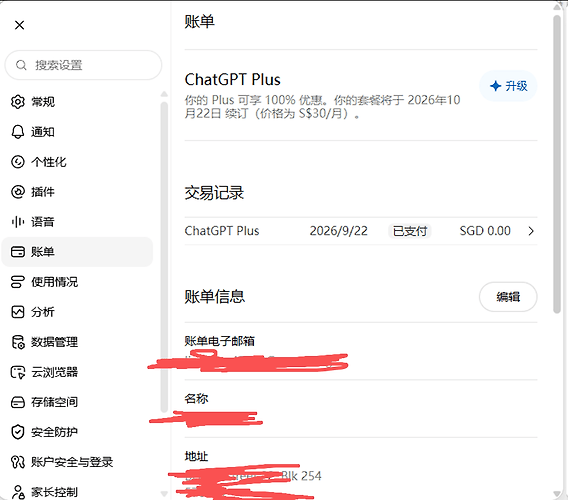Click the card icon beside 账单
Screen dimensions: 568x500
click(x=18, y=252)
